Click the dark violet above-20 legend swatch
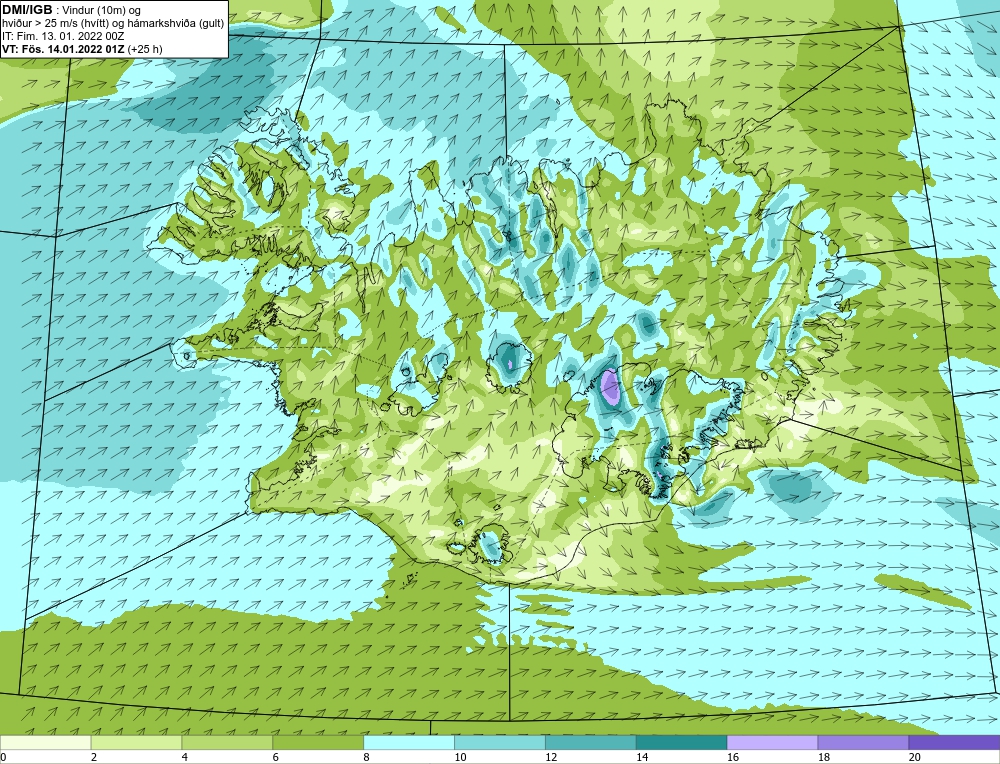The image size is (1000, 764). [x=954, y=742]
